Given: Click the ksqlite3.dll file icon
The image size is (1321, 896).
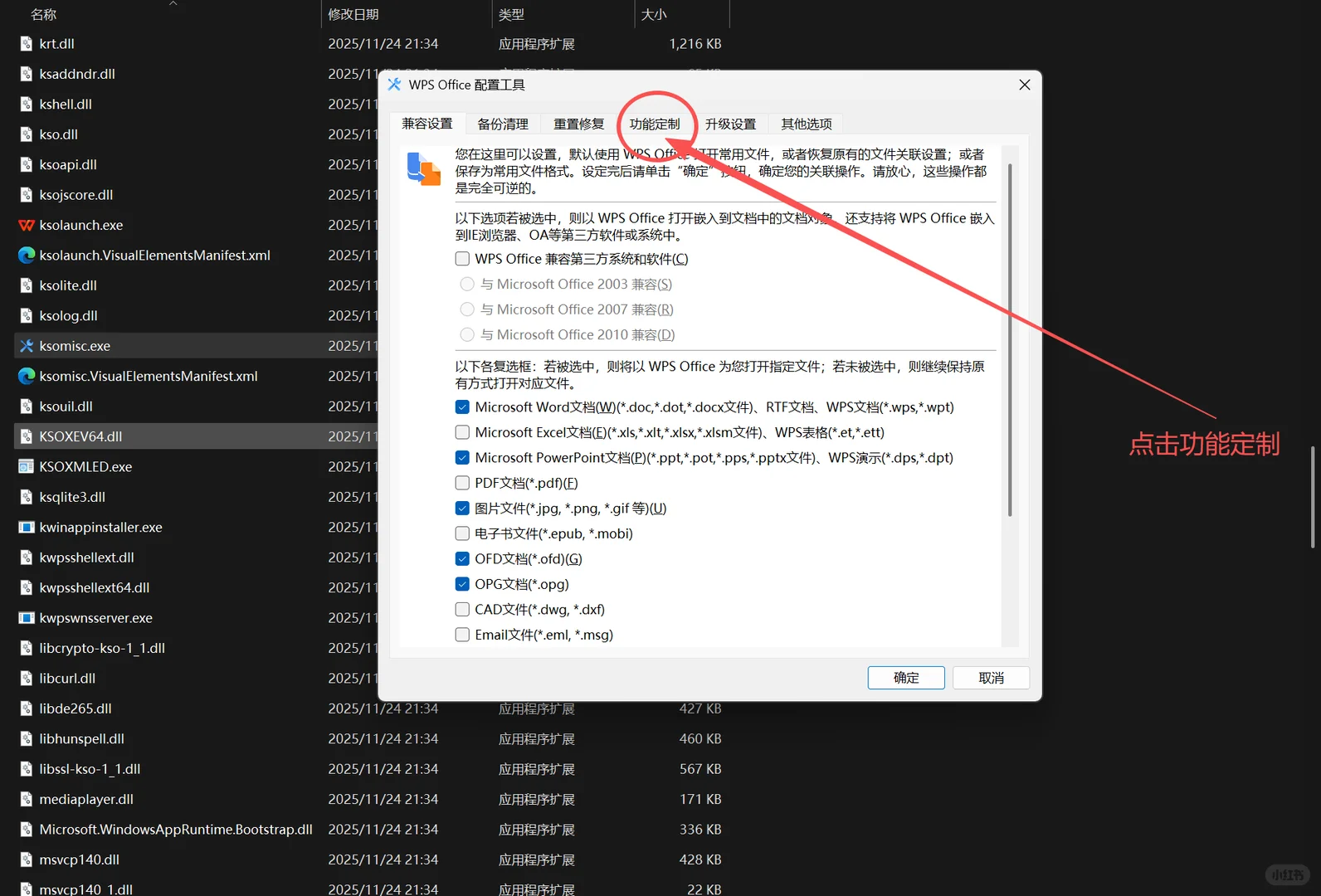Looking at the screenshot, I should pos(27,497).
